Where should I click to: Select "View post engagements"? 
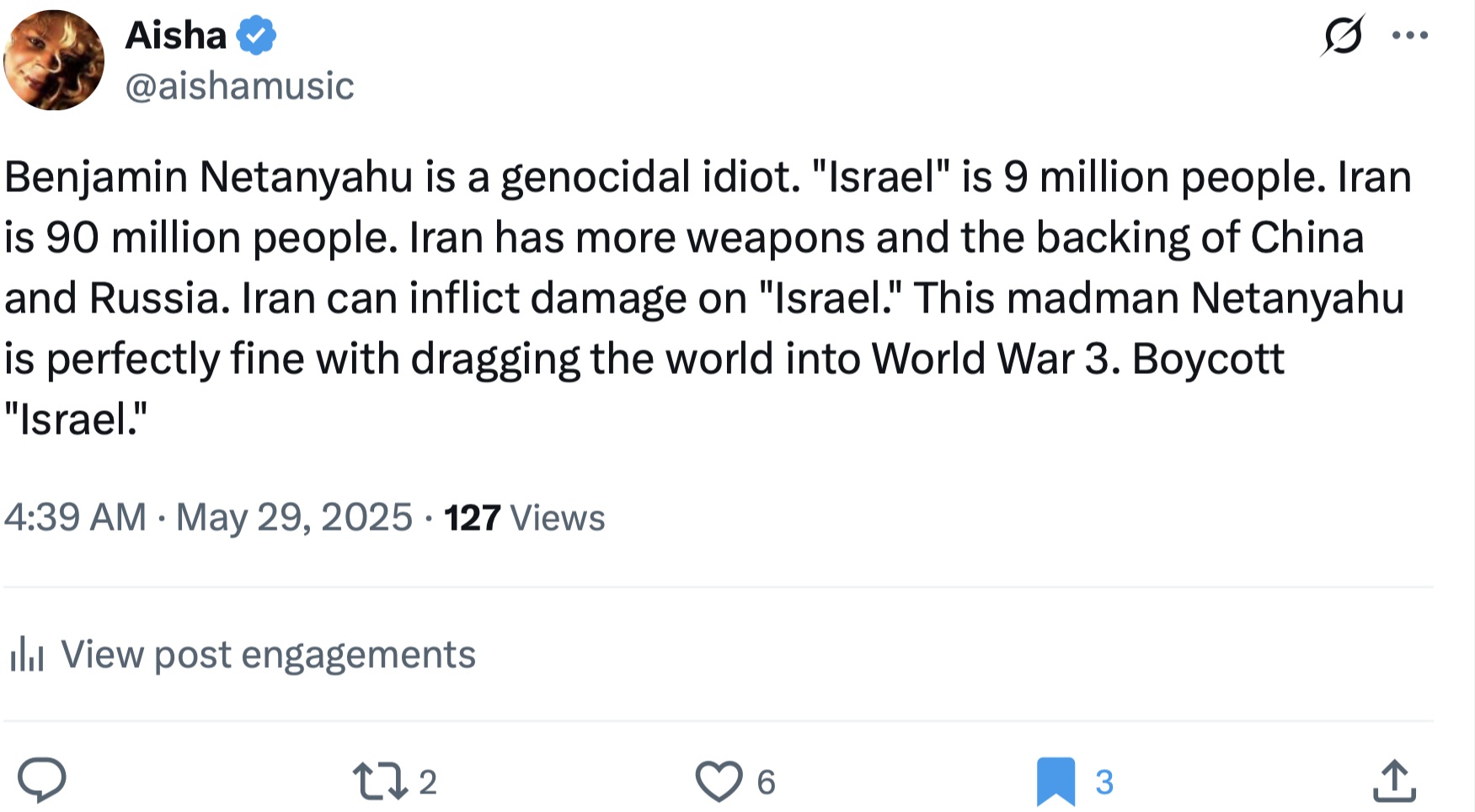[268, 654]
